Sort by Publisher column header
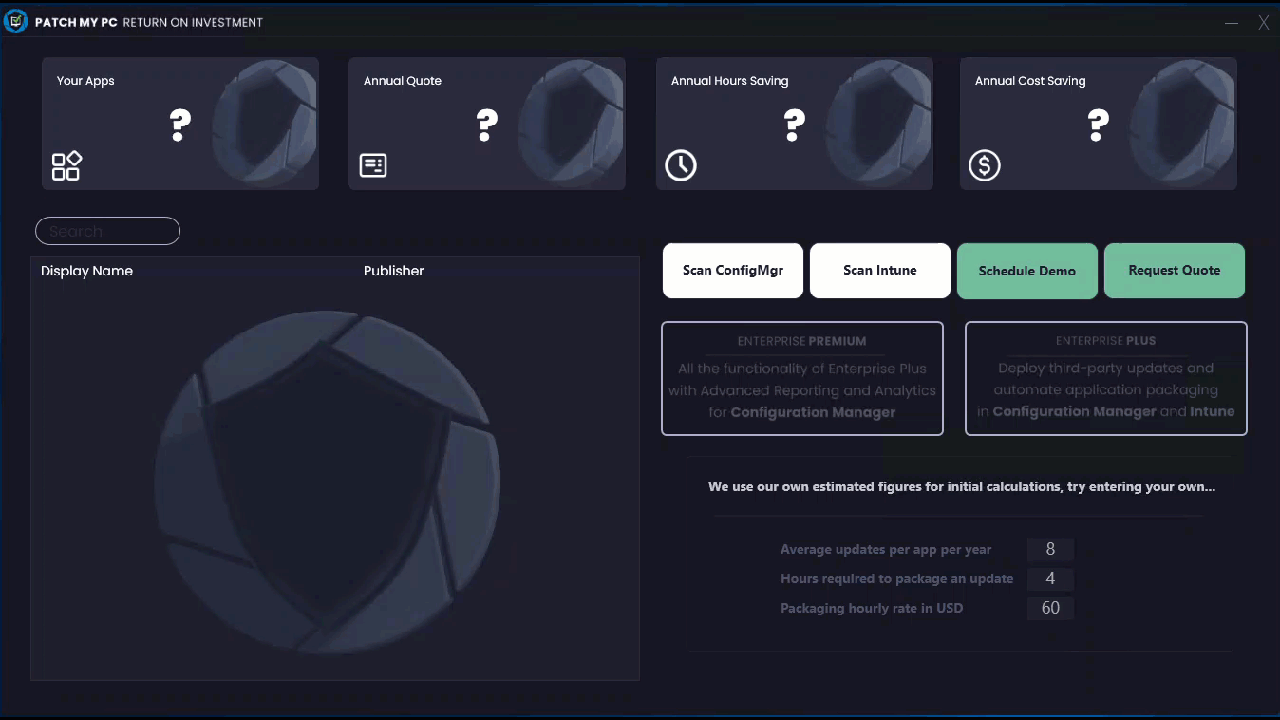 click(x=394, y=271)
